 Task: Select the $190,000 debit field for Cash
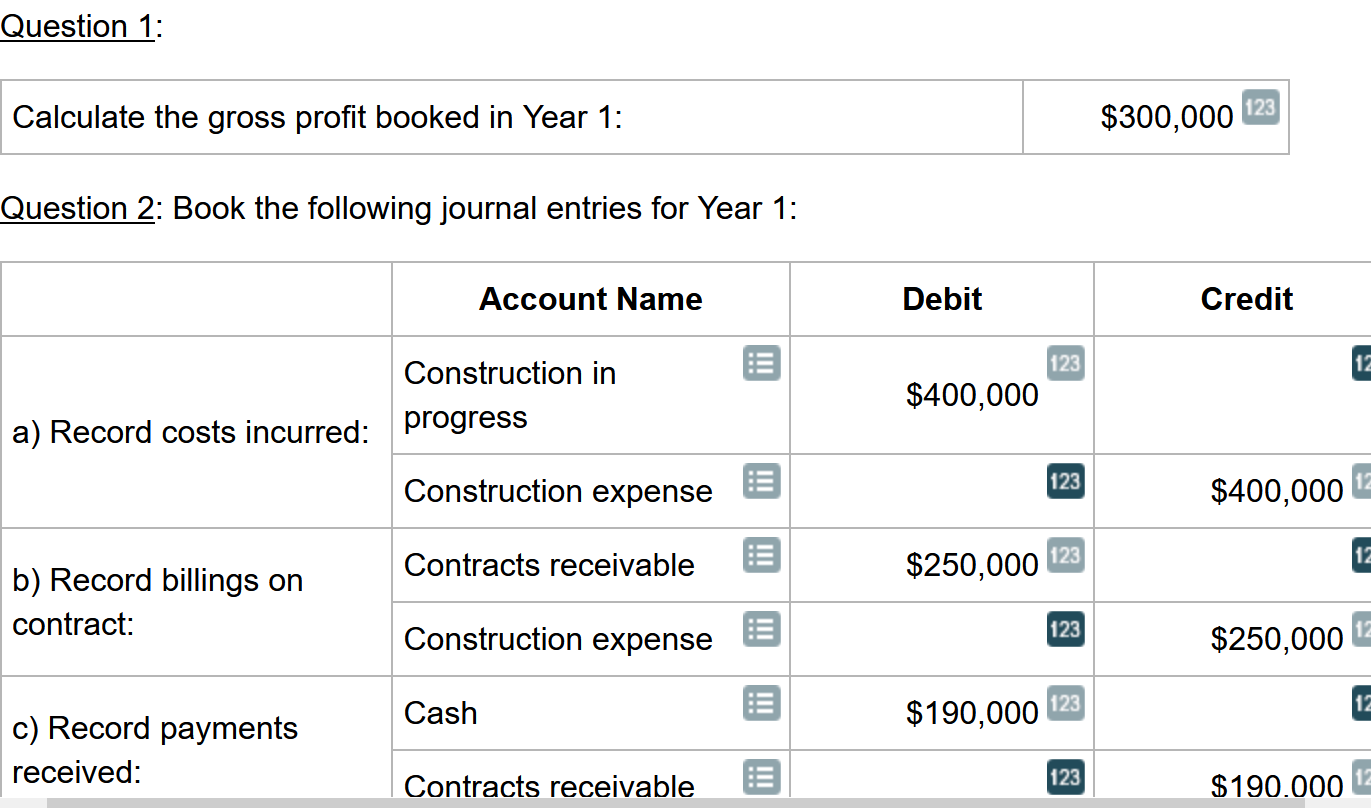tap(942, 713)
